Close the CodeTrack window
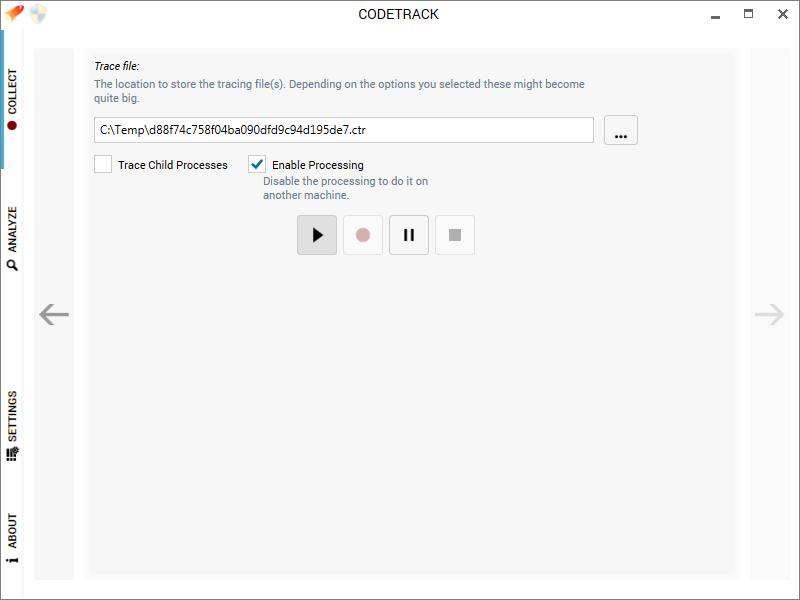This screenshot has height=600, width=800. 783,14
